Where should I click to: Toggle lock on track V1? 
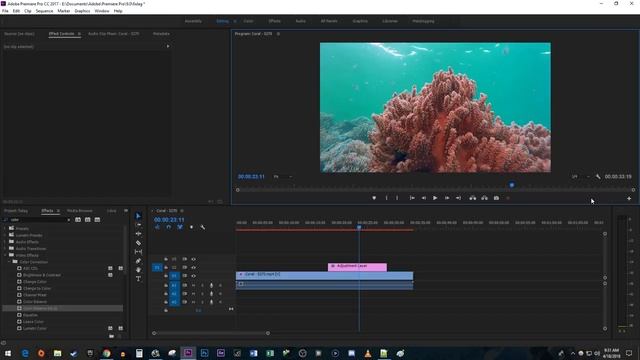[166, 276]
